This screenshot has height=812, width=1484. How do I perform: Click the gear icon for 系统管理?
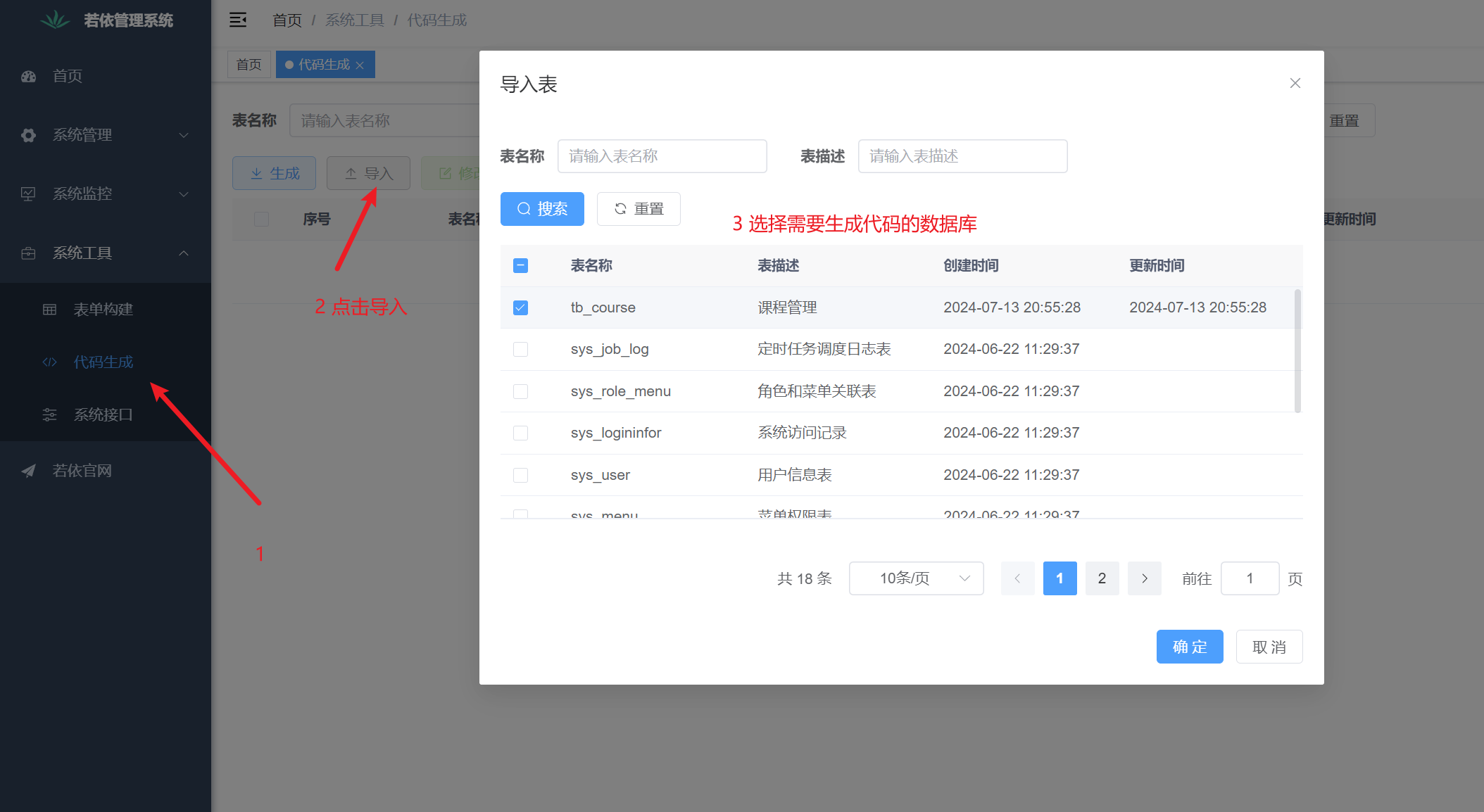pyautogui.click(x=28, y=135)
